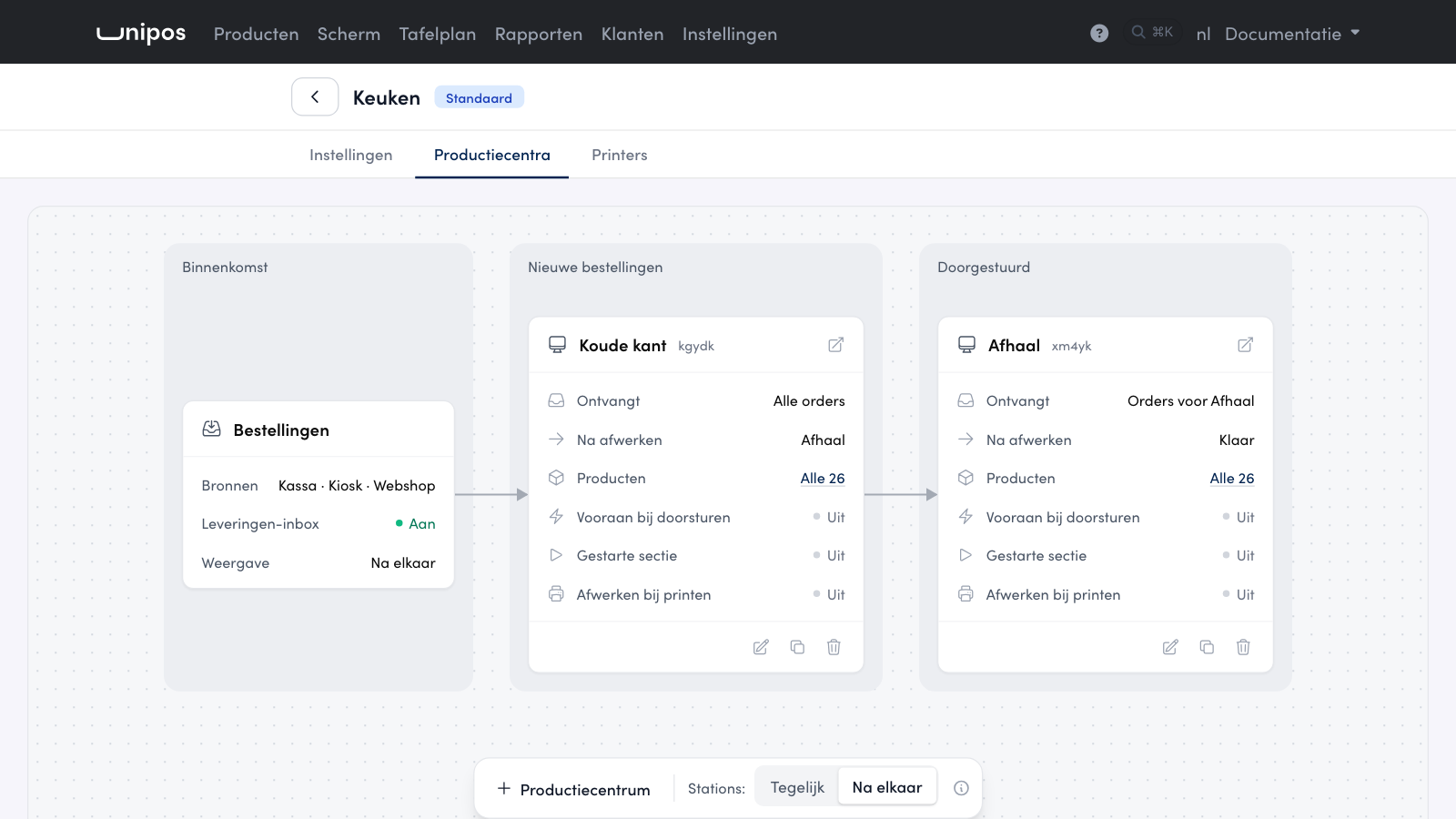The image size is (1456, 819).
Task: Click the Afhaal monitor icon
Action: point(966,345)
